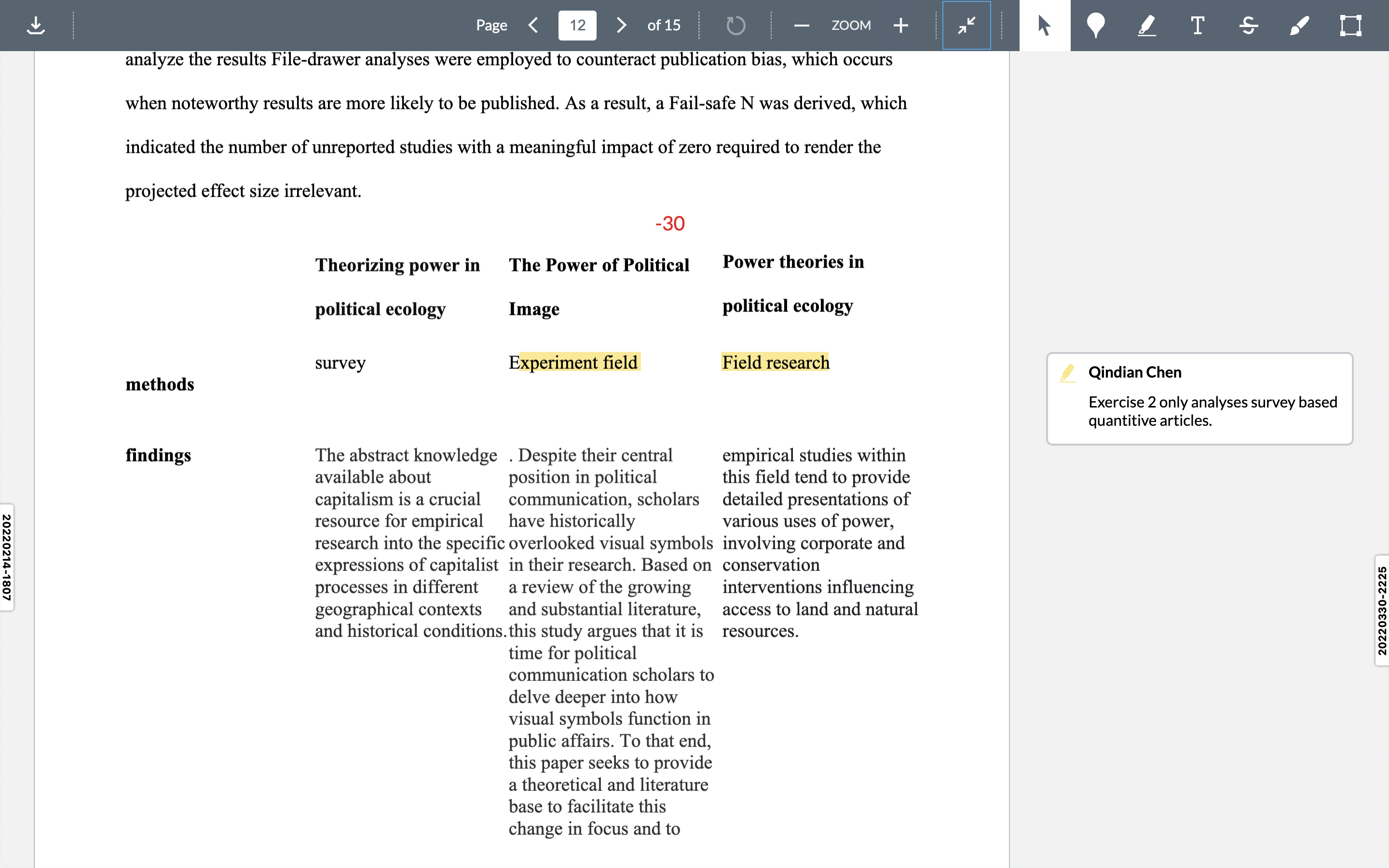Select the point annotation pin tool
Screen dimensions: 1389x868
point(1096,25)
